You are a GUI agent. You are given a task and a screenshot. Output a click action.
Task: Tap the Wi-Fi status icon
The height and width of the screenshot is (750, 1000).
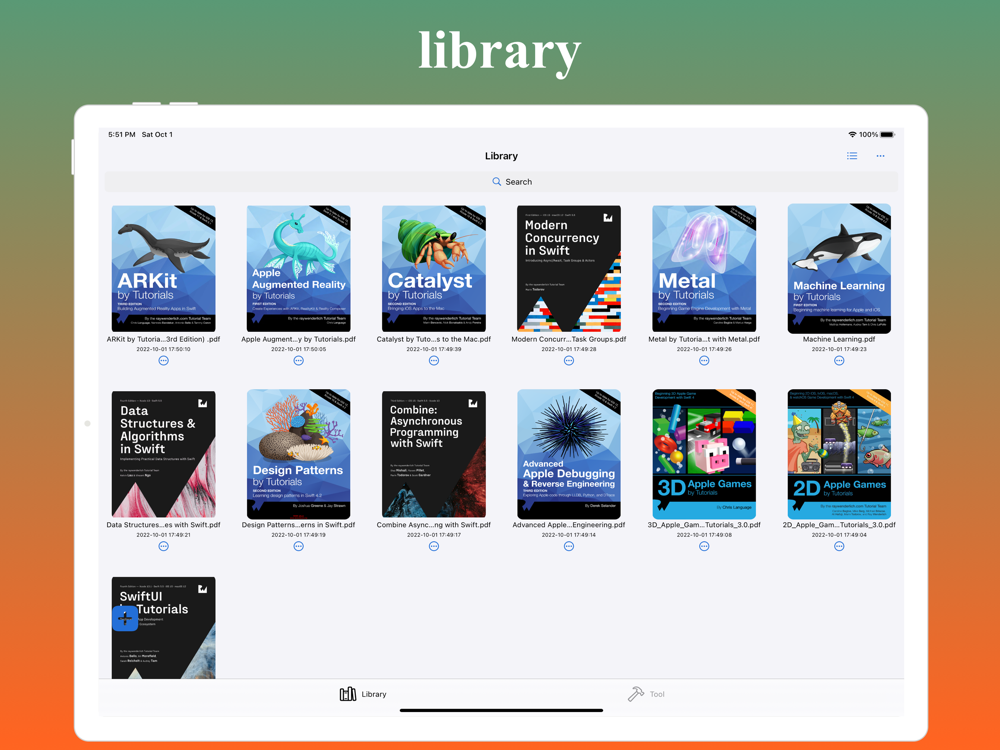(852, 135)
